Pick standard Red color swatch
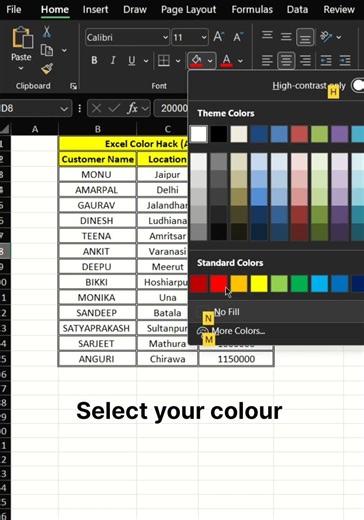364x520 pixels. [219, 284]
